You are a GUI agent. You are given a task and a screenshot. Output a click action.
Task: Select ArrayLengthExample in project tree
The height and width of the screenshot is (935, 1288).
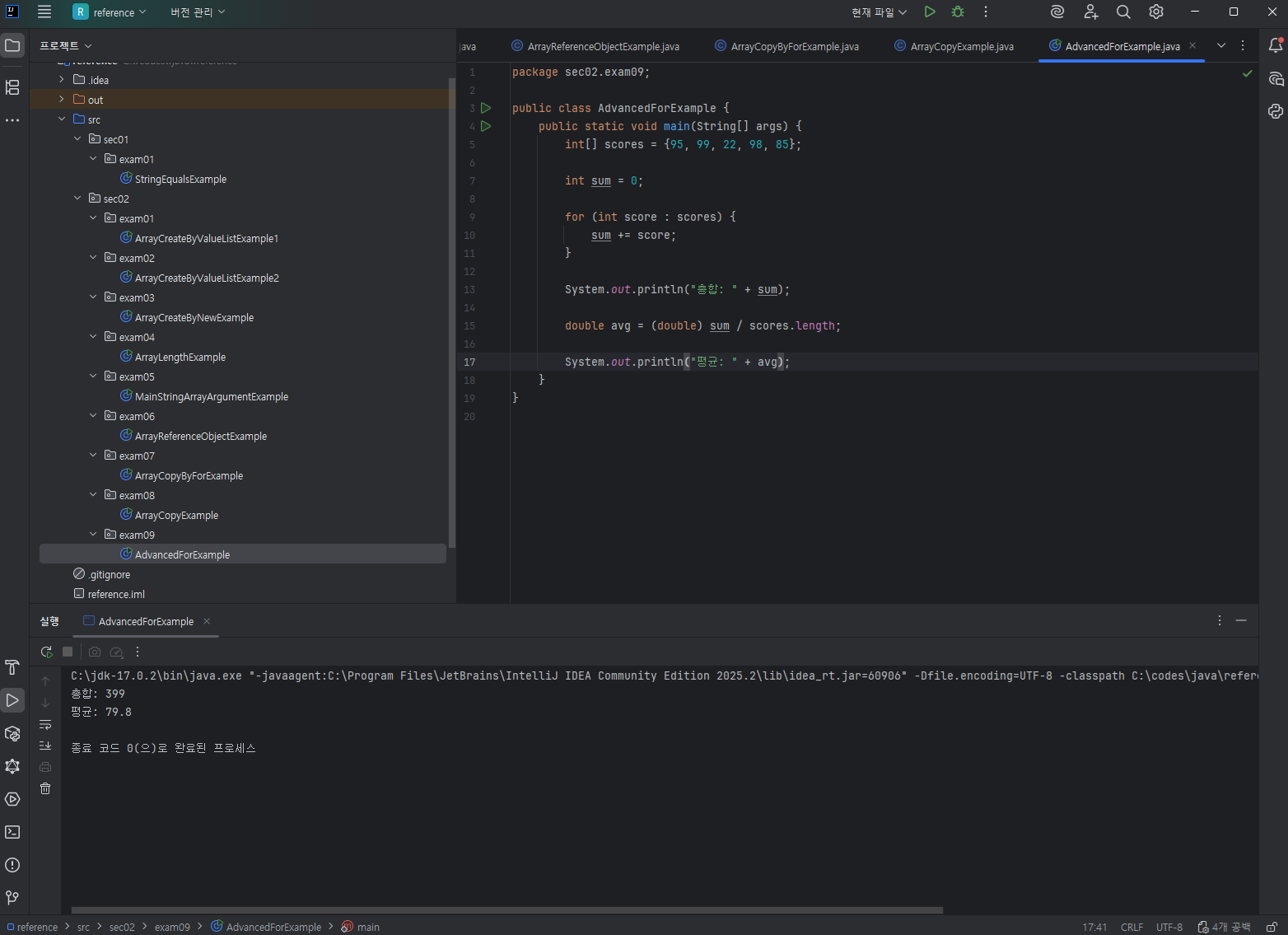pos(180,358)
